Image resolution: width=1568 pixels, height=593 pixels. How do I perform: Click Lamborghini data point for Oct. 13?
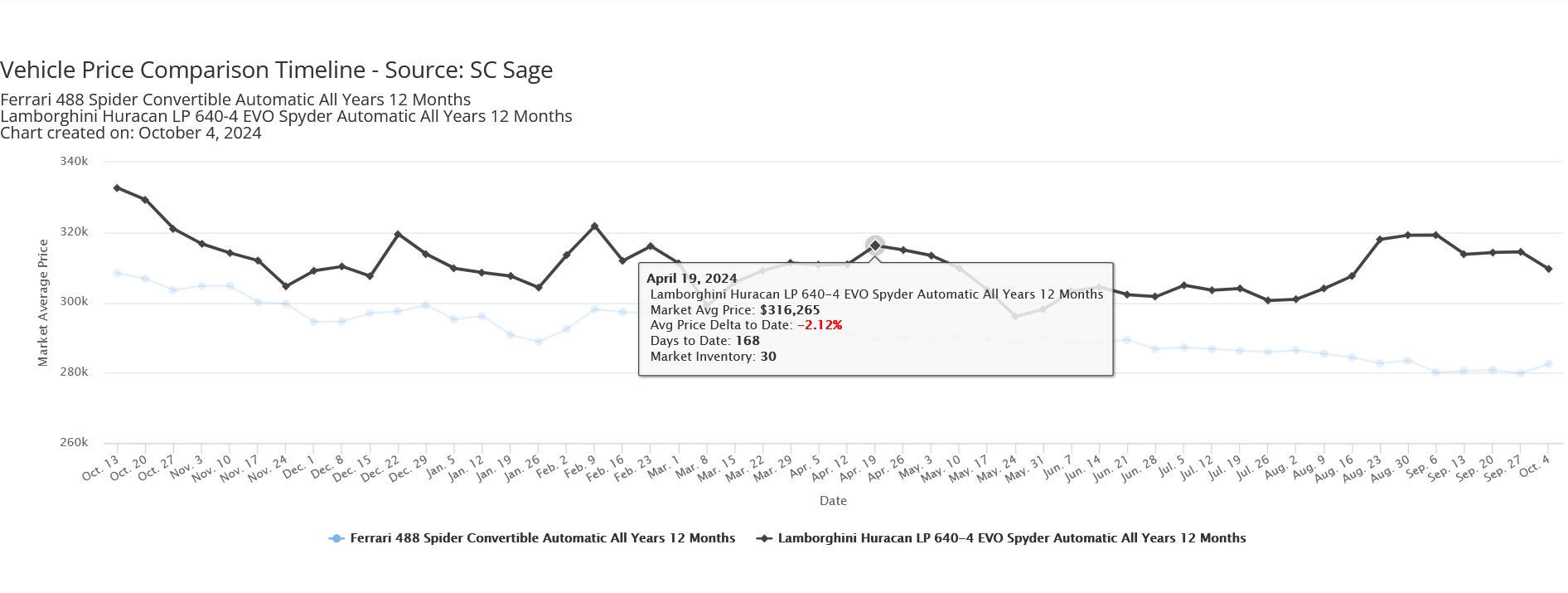[117, 188]
